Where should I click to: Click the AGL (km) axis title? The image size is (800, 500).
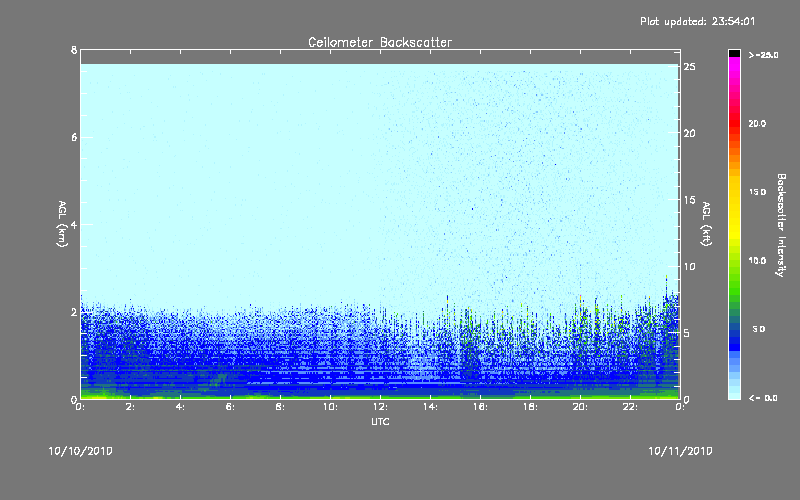point(62,224)
